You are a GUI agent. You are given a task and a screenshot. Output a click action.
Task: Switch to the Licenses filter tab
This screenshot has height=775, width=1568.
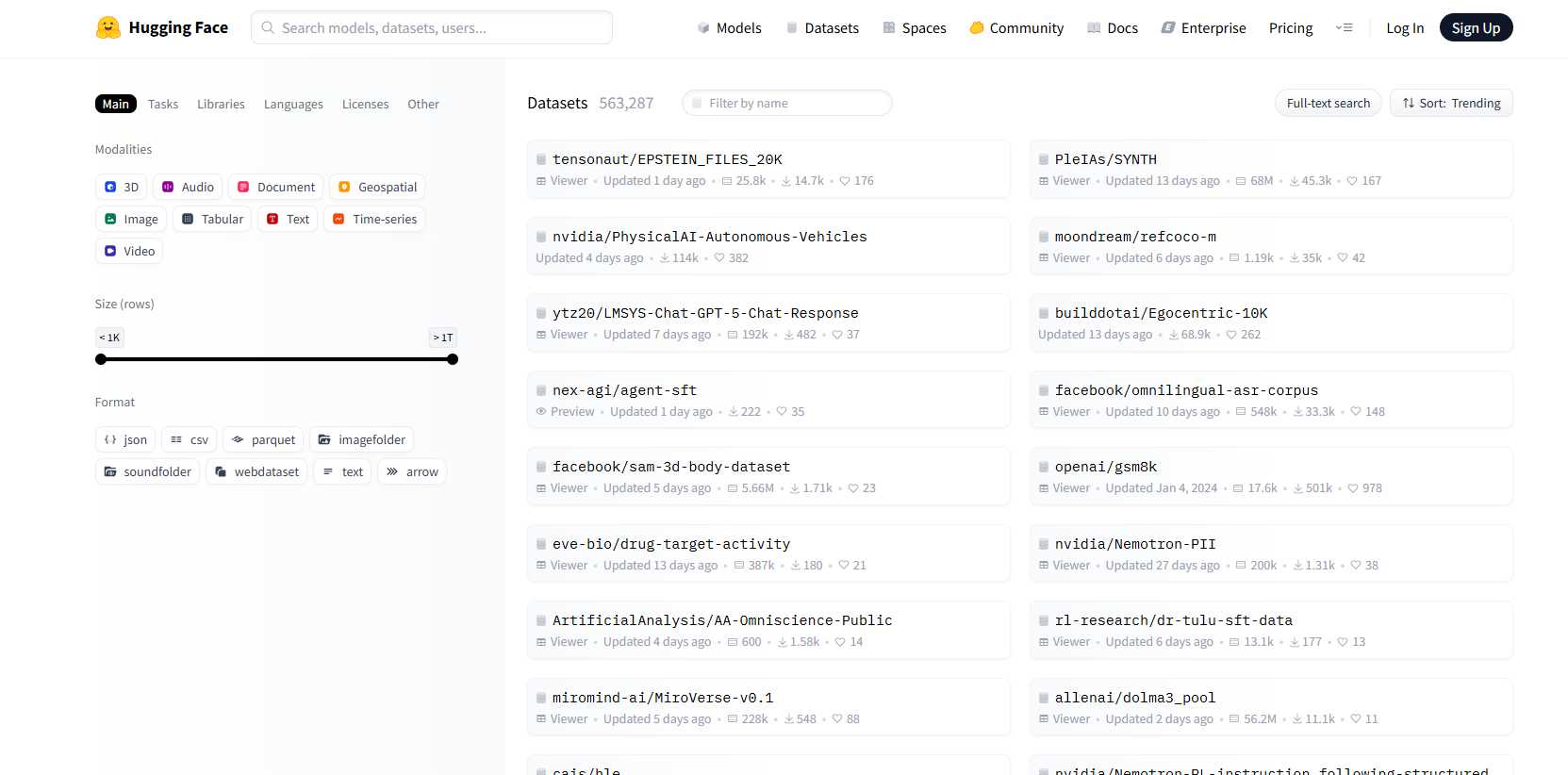tap(365, 104)
